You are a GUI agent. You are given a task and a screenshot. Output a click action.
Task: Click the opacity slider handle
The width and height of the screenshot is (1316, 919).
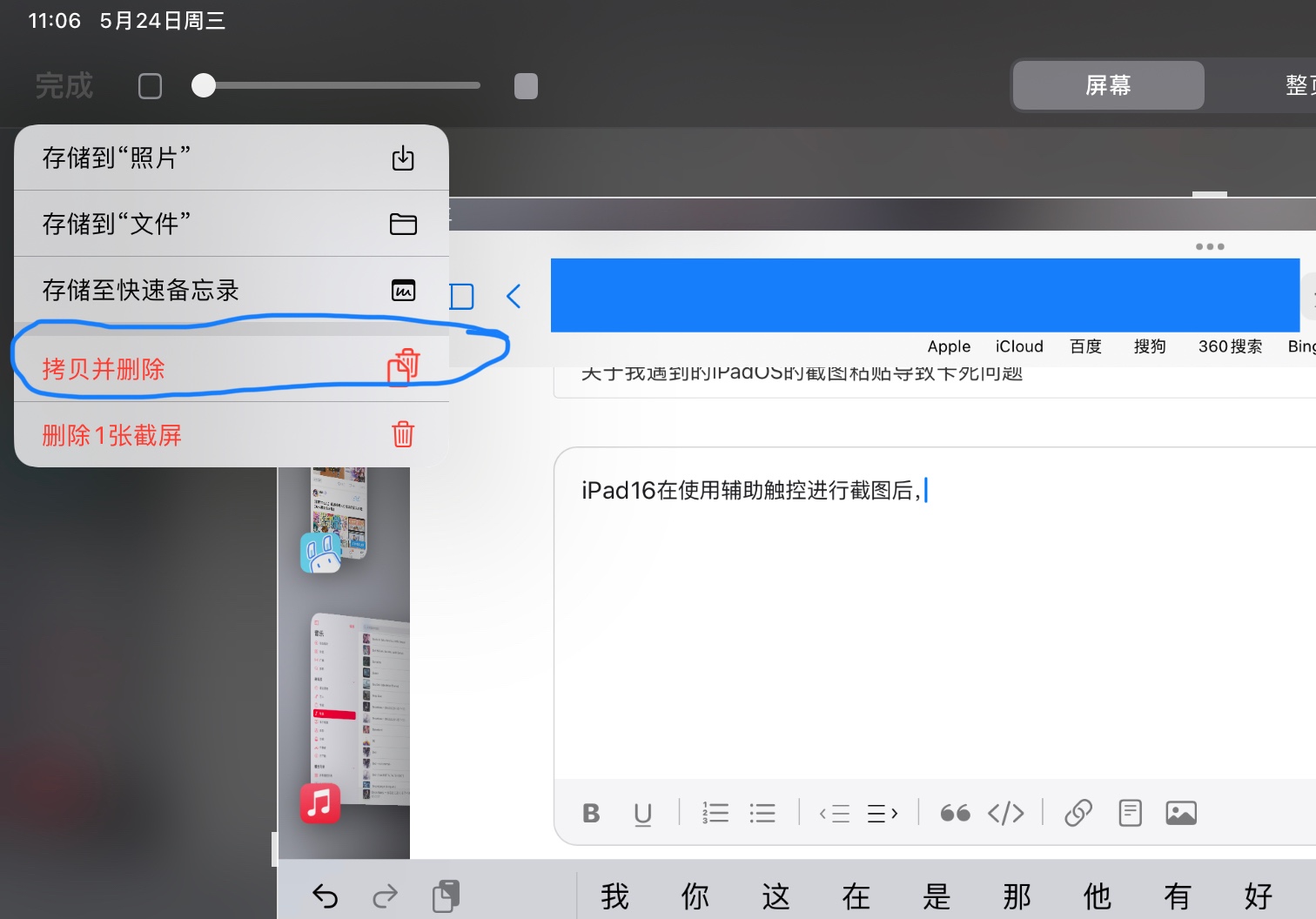[x=204, y=85]
